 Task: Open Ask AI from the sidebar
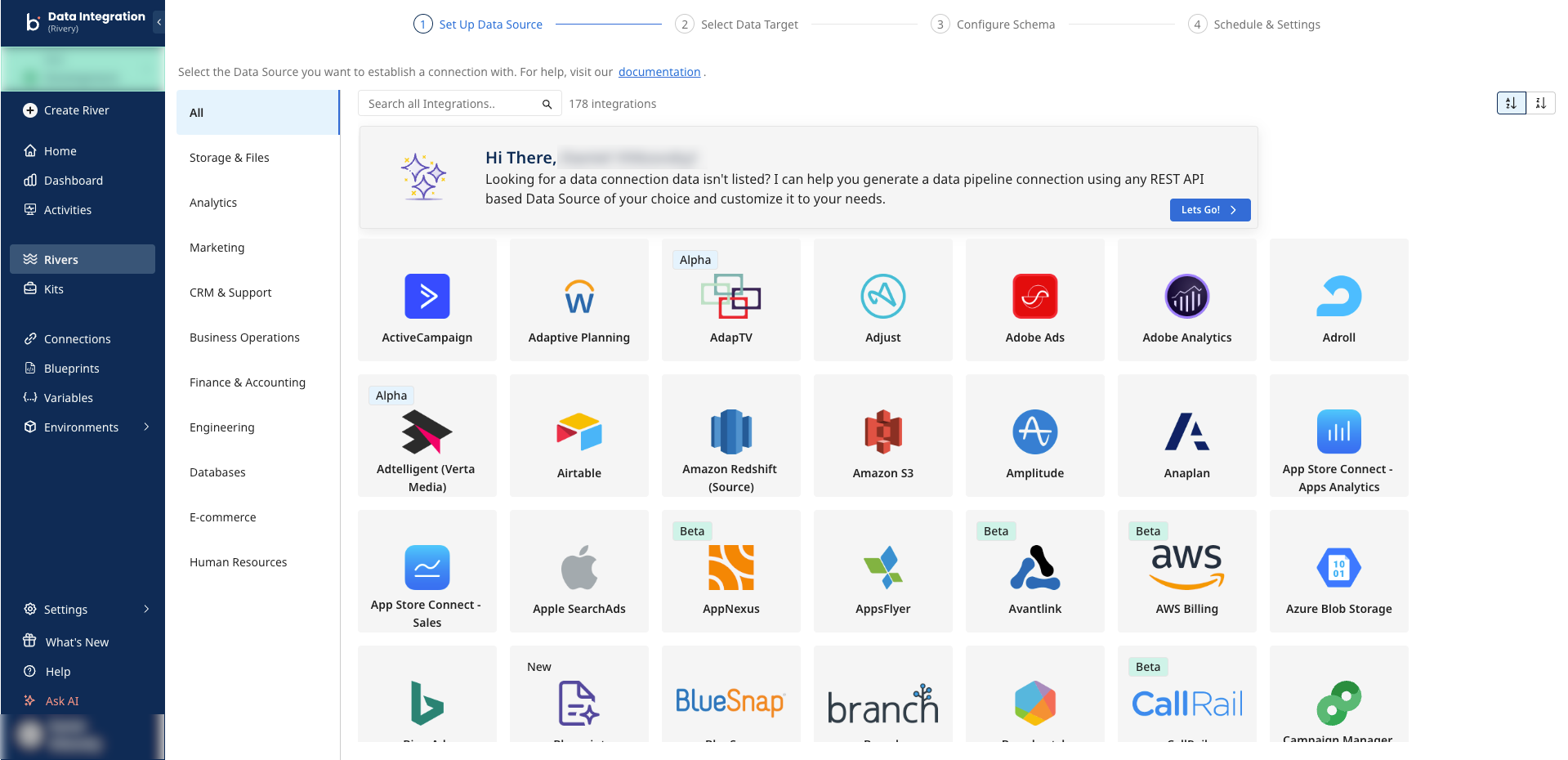pos(61,701)
